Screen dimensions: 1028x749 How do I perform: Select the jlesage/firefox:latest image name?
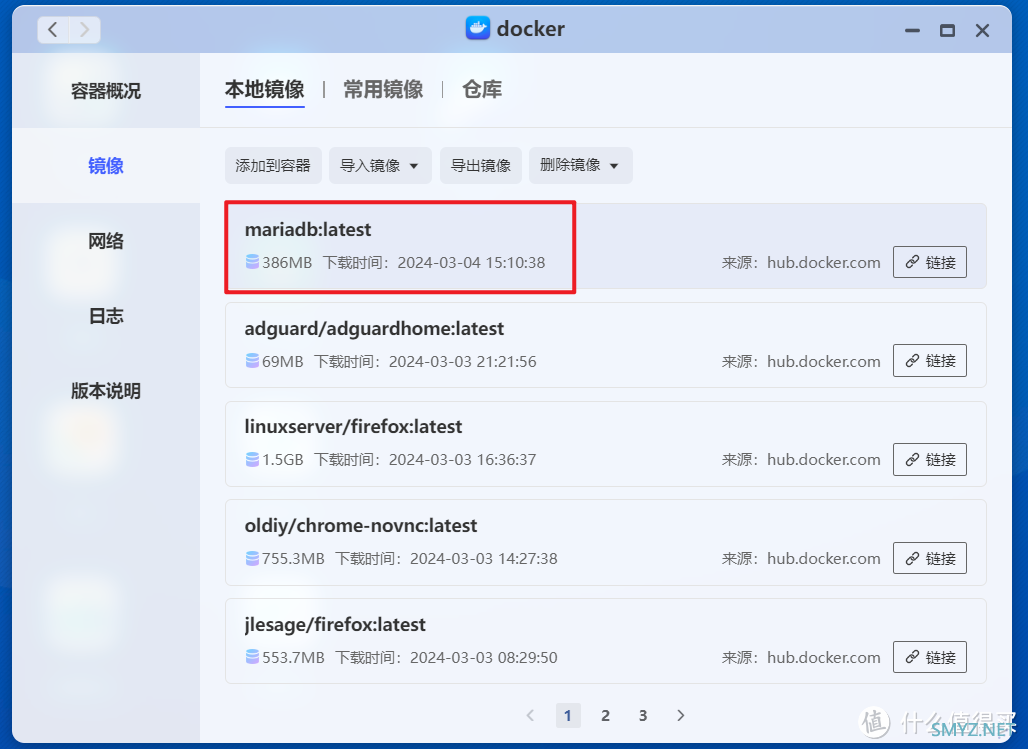(334, 625)
